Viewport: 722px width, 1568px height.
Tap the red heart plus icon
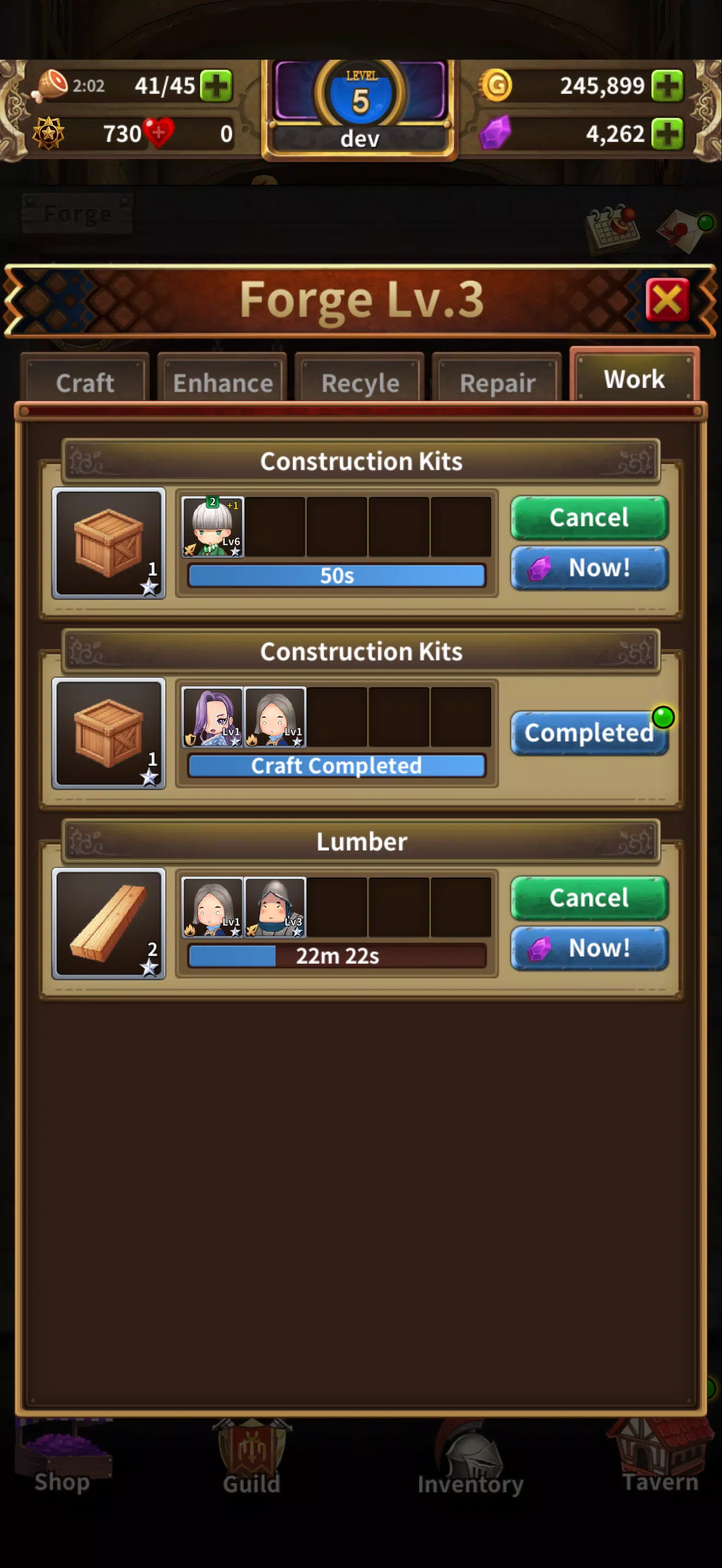point(158,132)
